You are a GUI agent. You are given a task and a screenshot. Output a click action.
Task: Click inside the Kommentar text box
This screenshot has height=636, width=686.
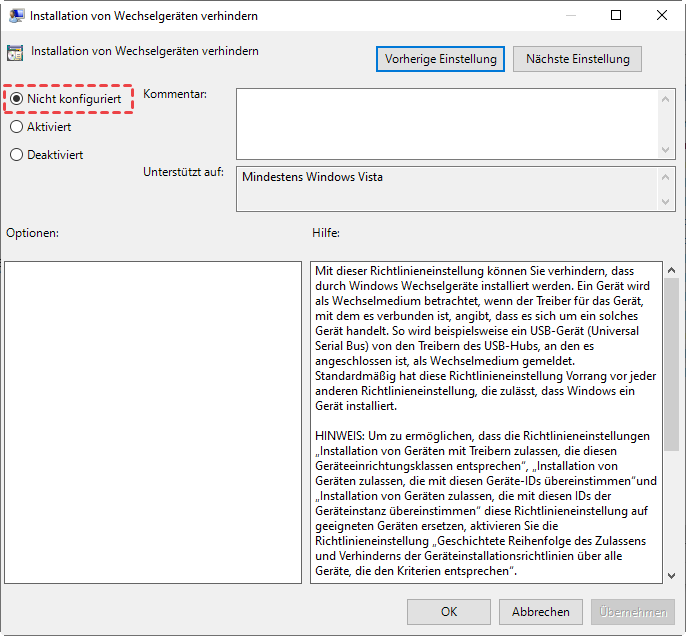446,124
